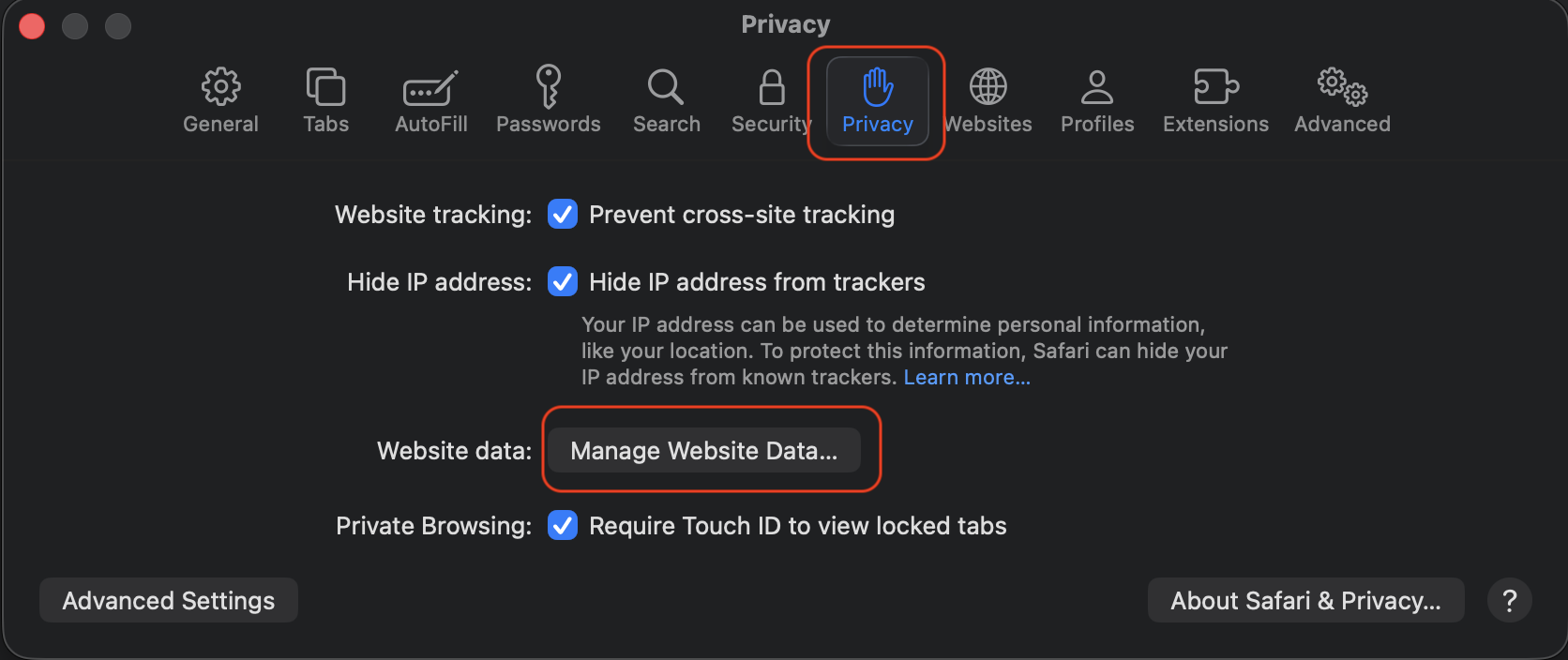Screen dimensions: 1568x660
Task: Switch to the Tabs settings pane
Action: (325, 87)
